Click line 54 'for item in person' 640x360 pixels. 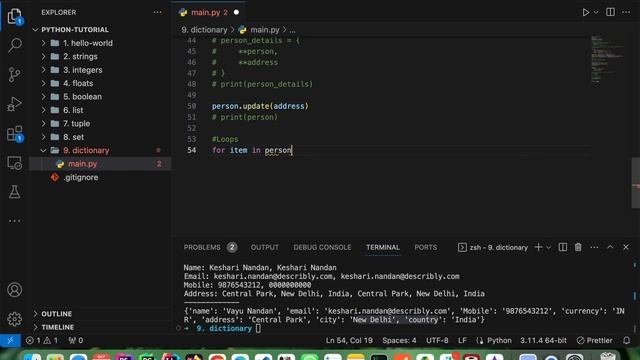coord(252,150)
